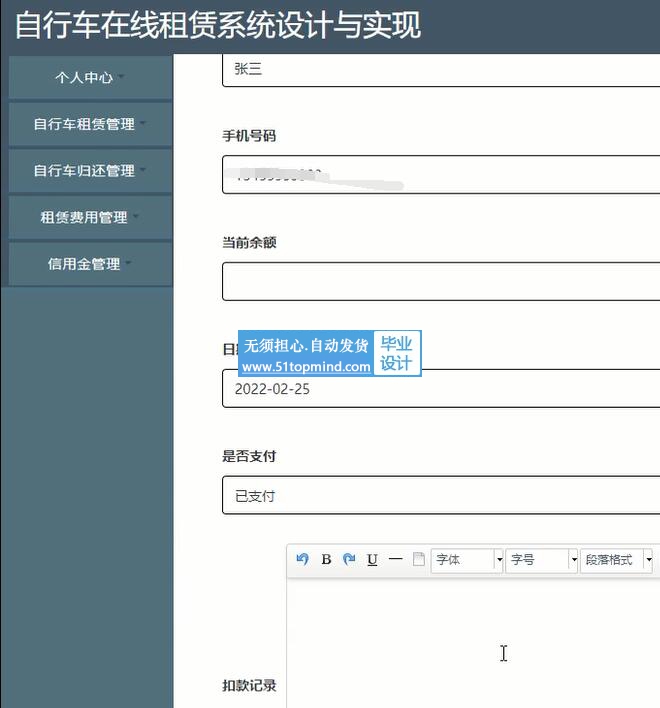Expand the 自行车租赁管理 menu
Image resolution: width=660 pixels, height=708 pixels.
[x=90, y=124]
